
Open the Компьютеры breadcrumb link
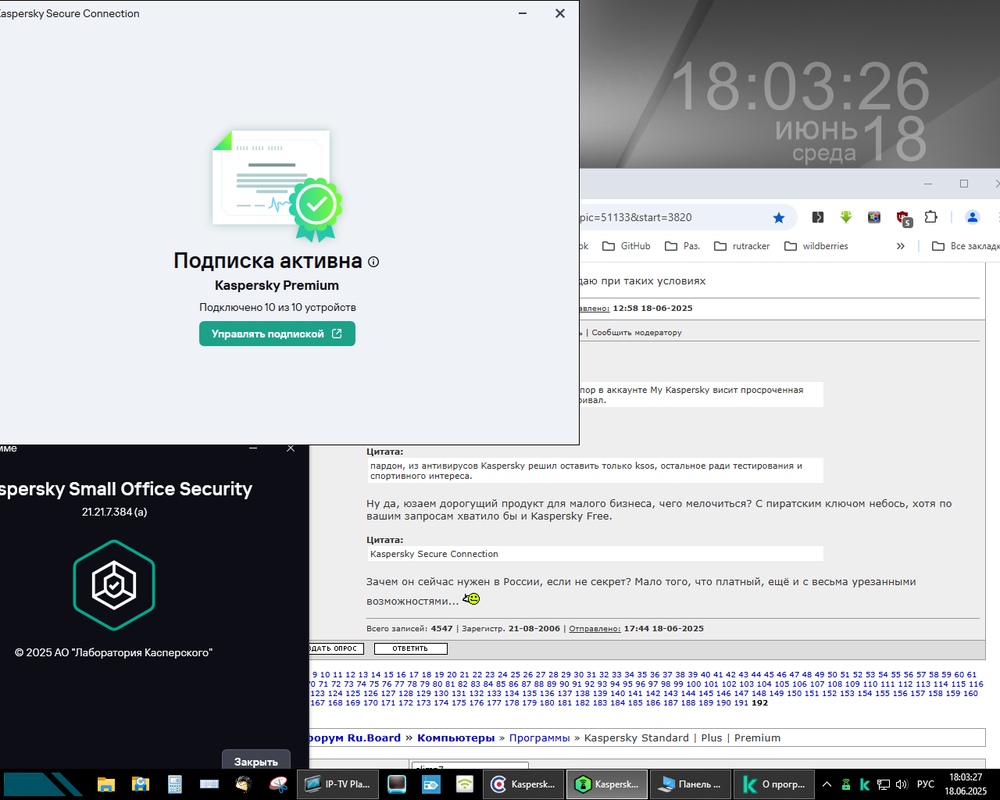[455, 738]
